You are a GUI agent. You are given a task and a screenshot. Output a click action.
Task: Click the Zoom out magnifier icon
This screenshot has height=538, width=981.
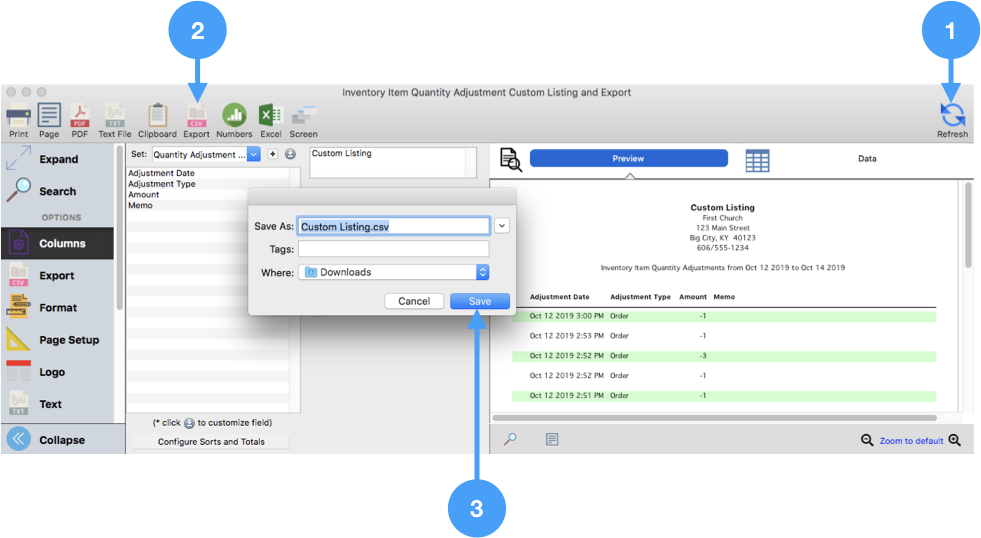867,440
